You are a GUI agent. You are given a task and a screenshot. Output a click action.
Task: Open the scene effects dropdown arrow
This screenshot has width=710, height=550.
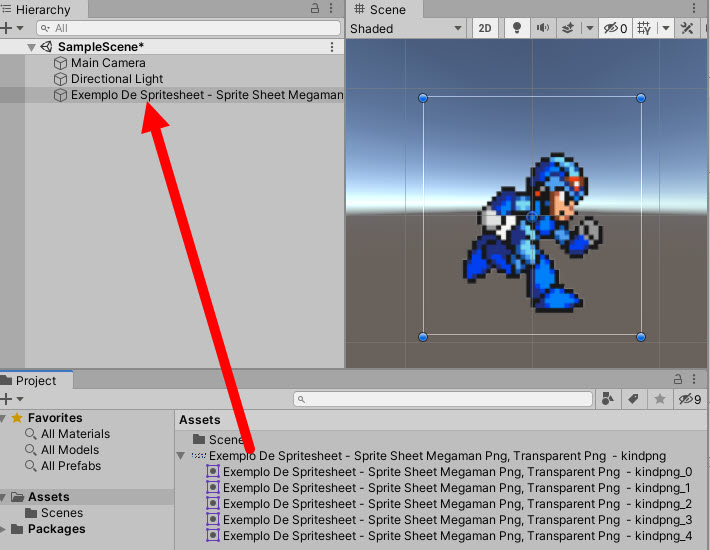click(x=589, y=29)
